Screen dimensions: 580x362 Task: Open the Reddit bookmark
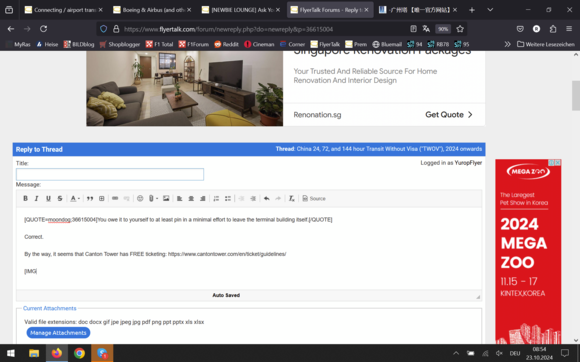pos(226,44)
